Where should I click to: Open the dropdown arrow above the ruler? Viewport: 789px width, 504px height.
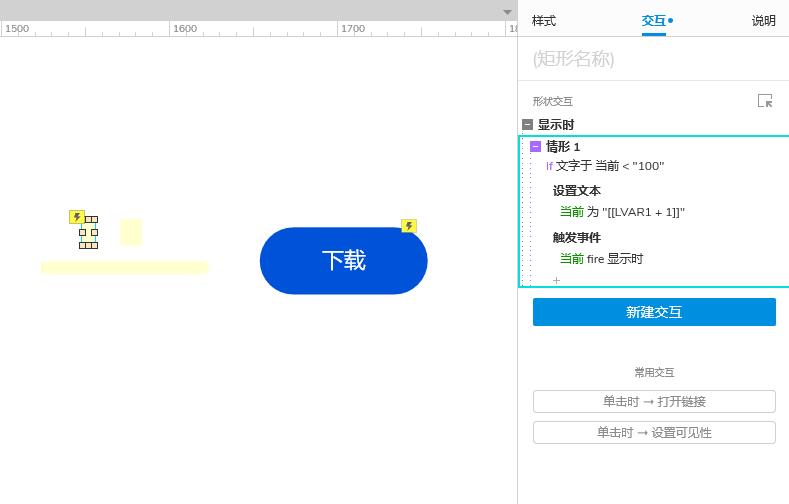tap(507, 12)
